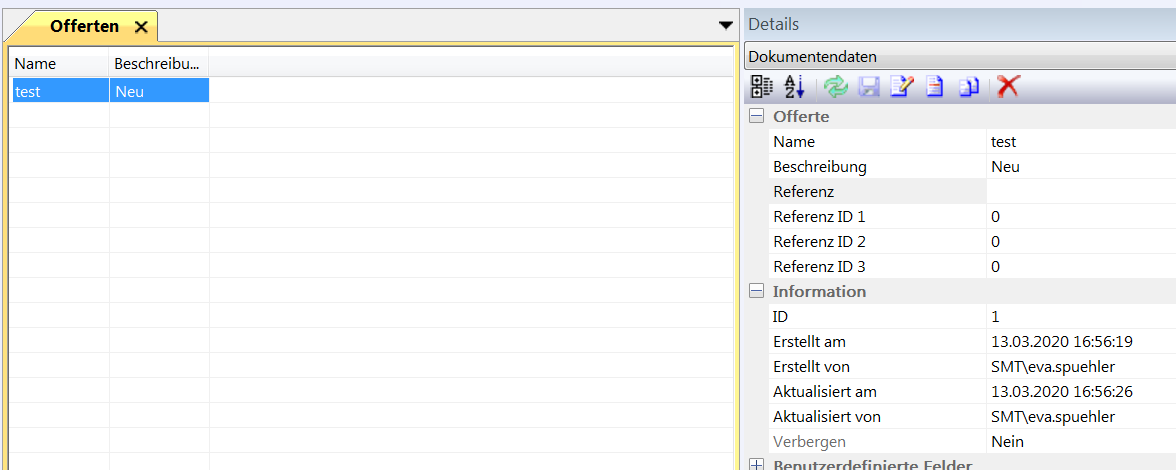Select the test row in the list
This screenshot has width=1176, height=470.
(x=59, y=91)
